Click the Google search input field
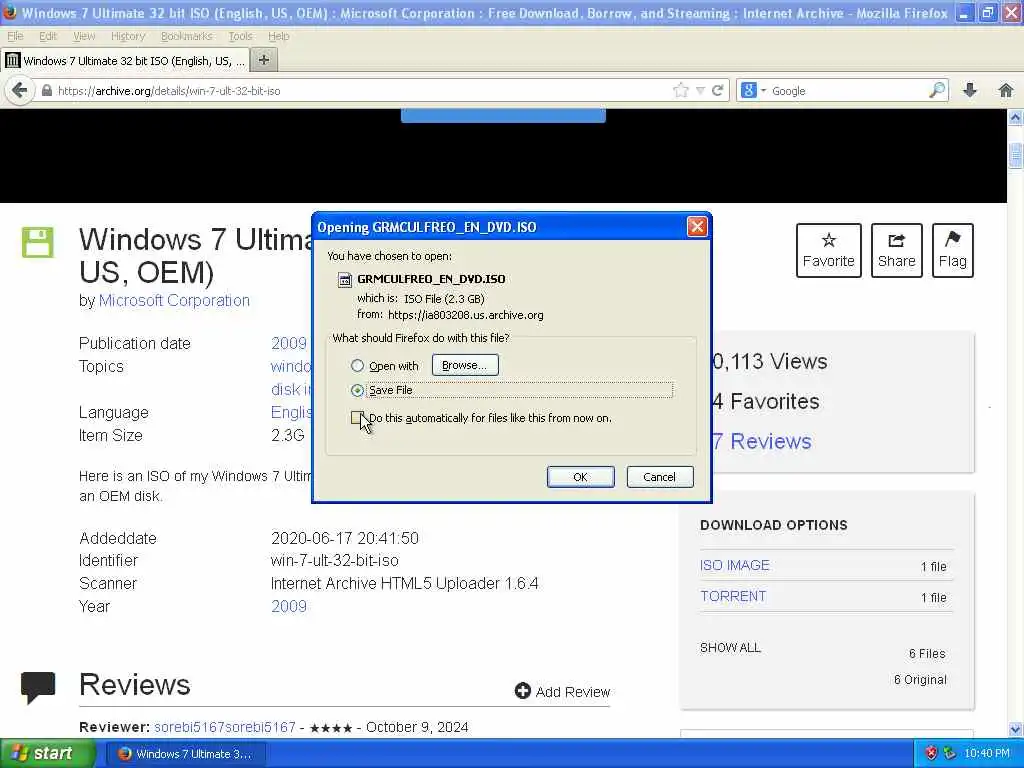 (x=848, y=91)
